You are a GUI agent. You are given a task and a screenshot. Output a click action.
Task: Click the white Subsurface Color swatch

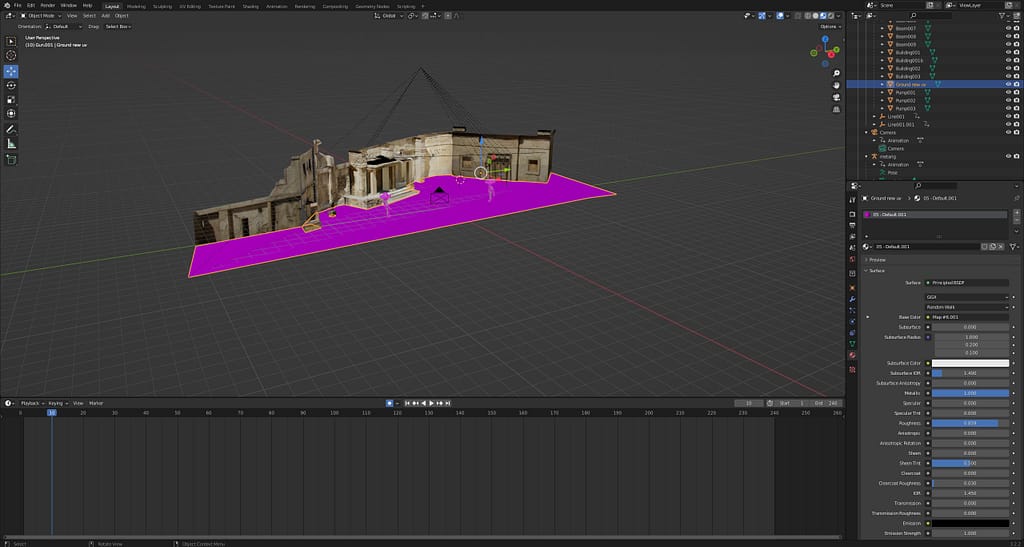point(969,363)
